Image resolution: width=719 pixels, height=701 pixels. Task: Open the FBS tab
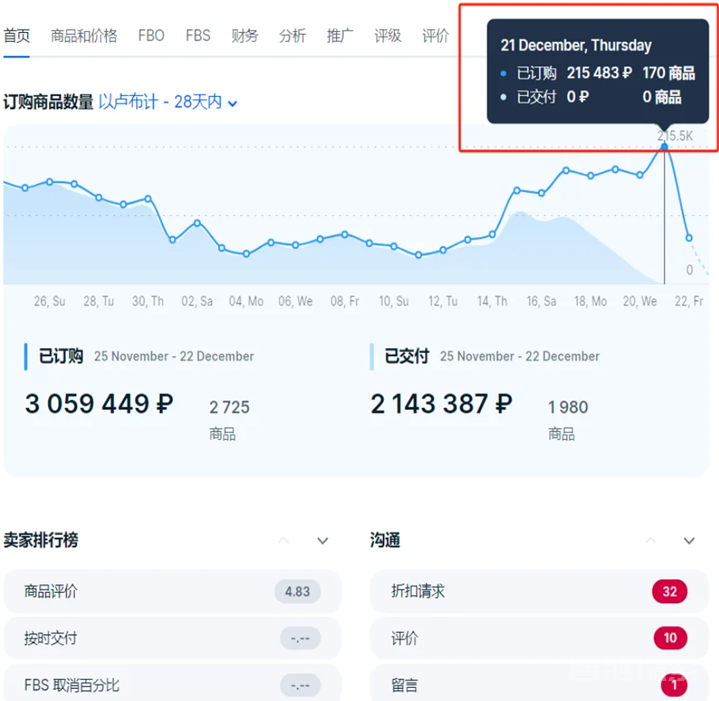click(198, 36)
